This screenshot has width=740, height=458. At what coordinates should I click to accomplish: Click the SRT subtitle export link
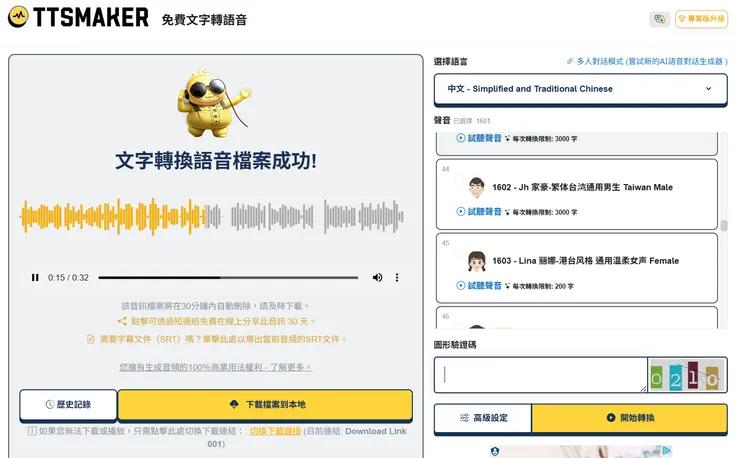point(222,339)
